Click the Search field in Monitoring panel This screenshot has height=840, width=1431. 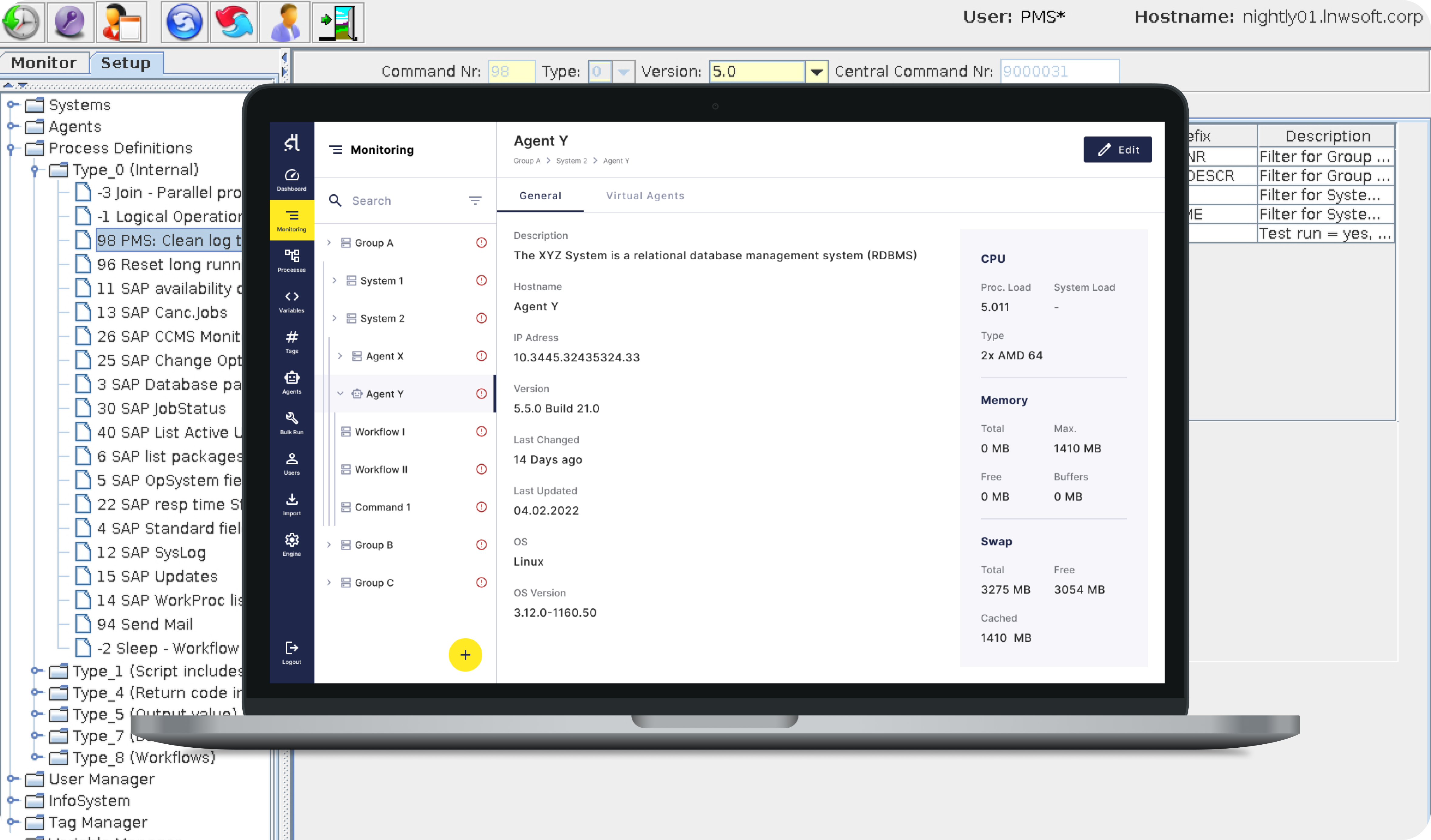click(x=405, y=200)
